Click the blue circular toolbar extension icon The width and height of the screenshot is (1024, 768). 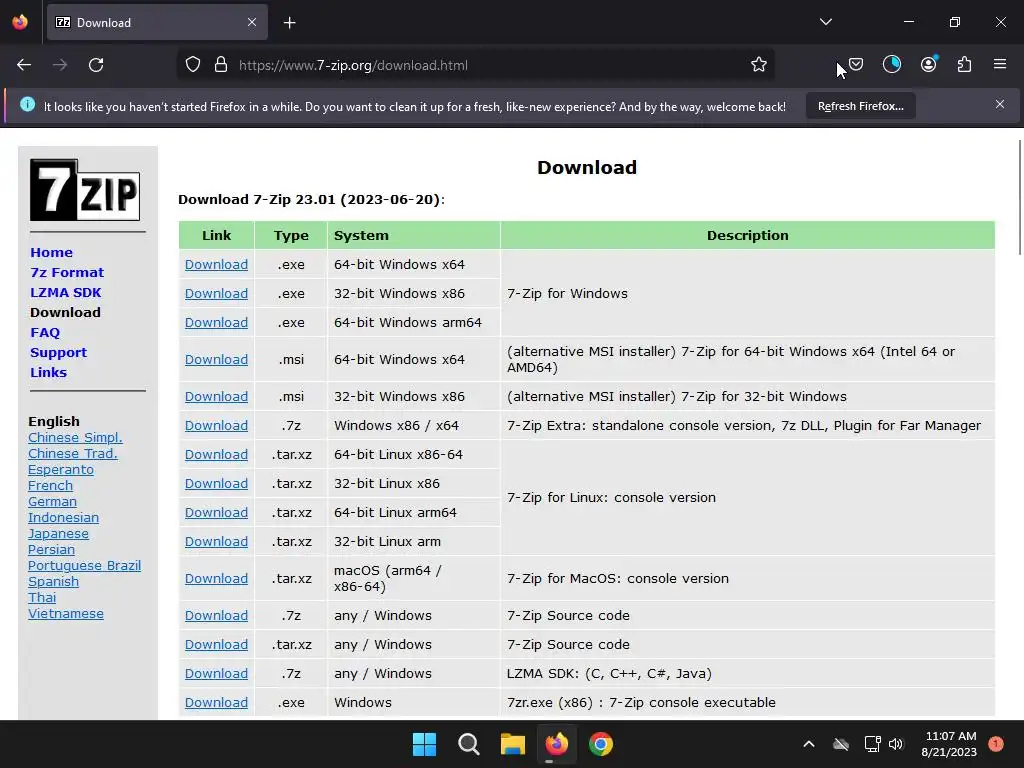pos(892,64)
